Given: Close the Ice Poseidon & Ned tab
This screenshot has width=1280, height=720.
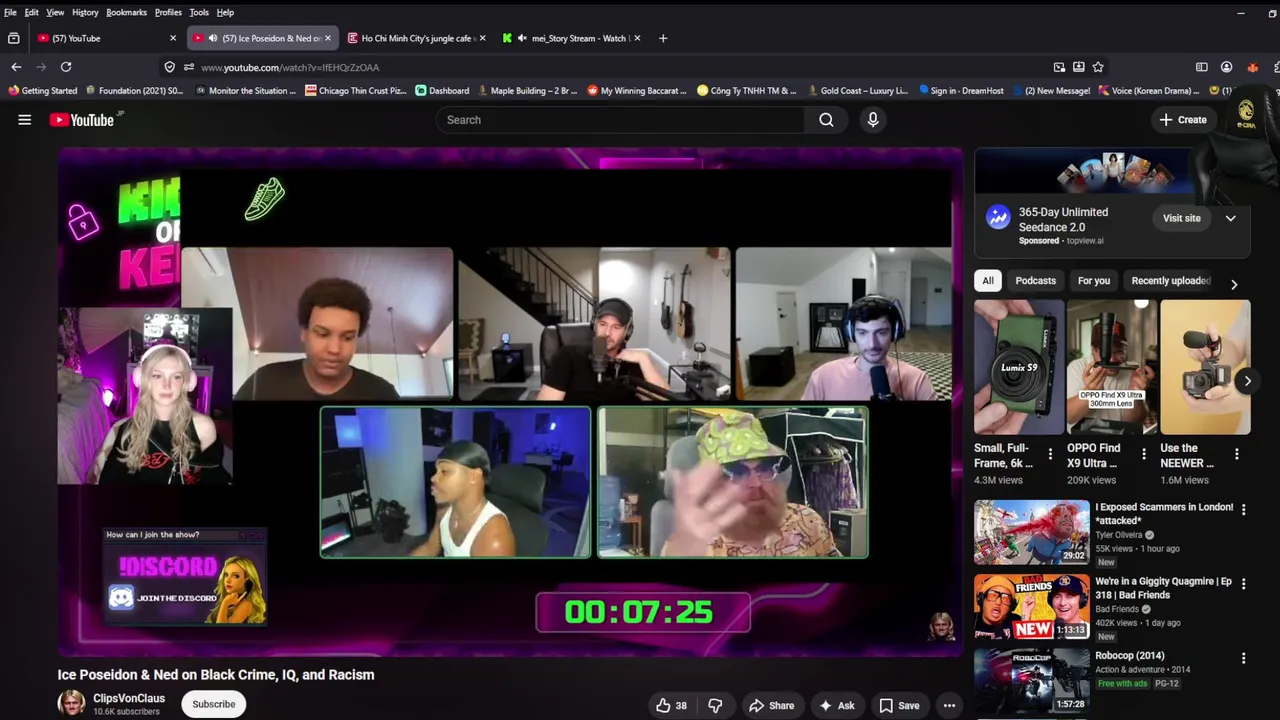Looking at the screenshot, I should point(327,38).
